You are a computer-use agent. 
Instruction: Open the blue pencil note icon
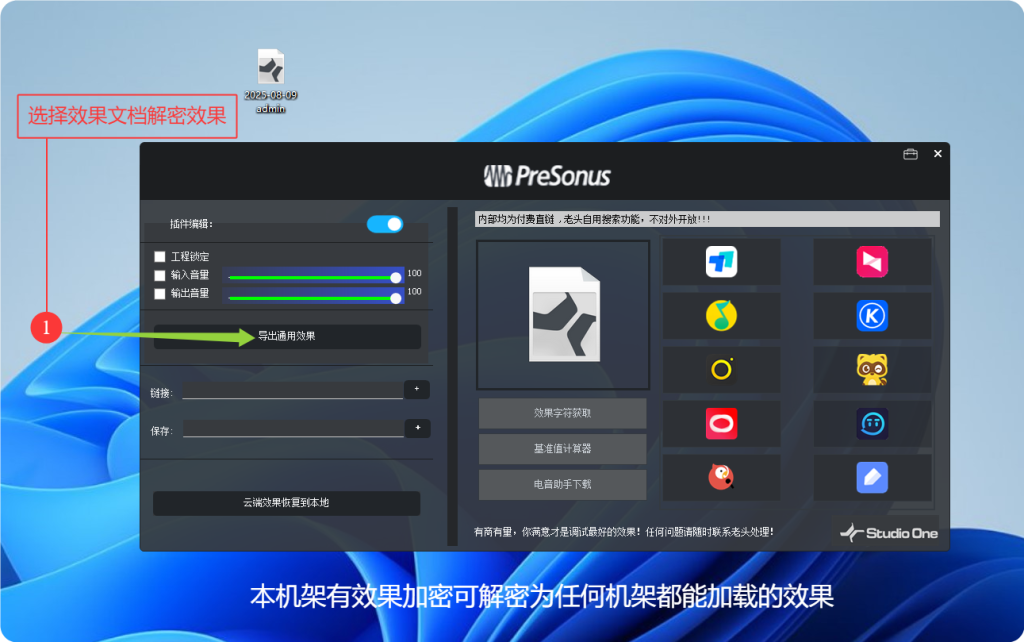tap(872, 477)
